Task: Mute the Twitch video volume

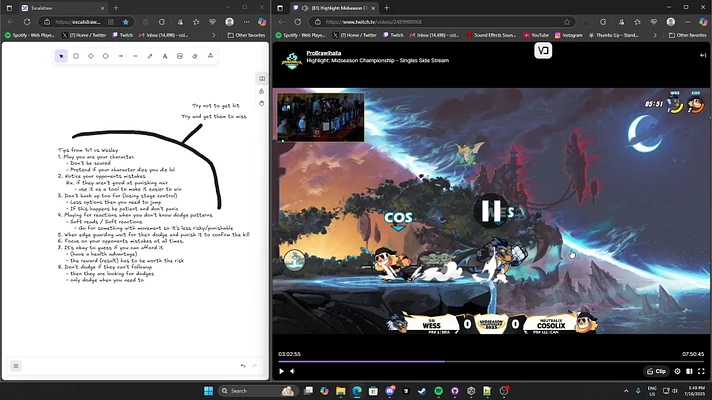Action: pyautogui.click(x=293, y=371)
